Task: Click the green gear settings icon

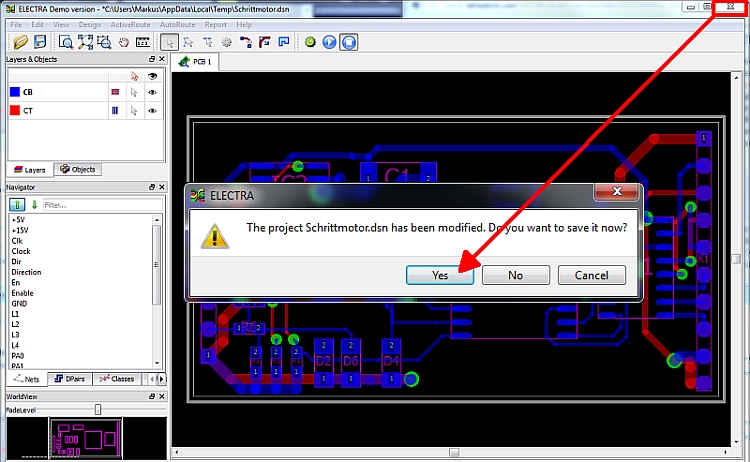Action: point(310,42)
